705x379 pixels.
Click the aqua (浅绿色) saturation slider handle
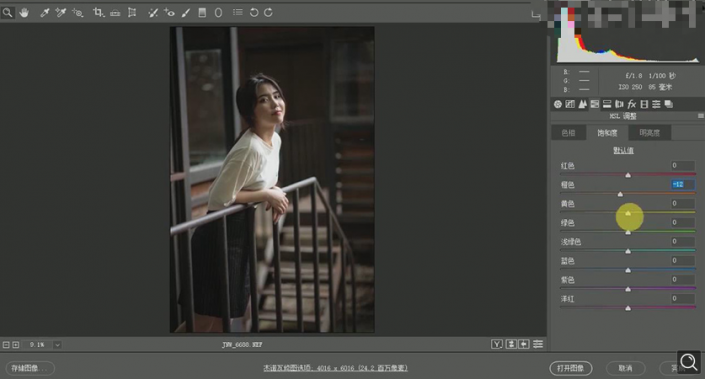point(628,251)
